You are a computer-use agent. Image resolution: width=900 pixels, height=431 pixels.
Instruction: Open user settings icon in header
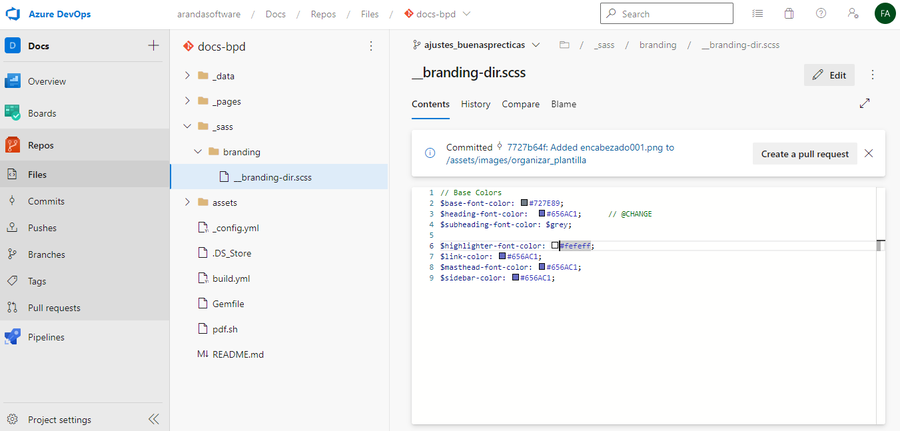[x=852, y=14]
